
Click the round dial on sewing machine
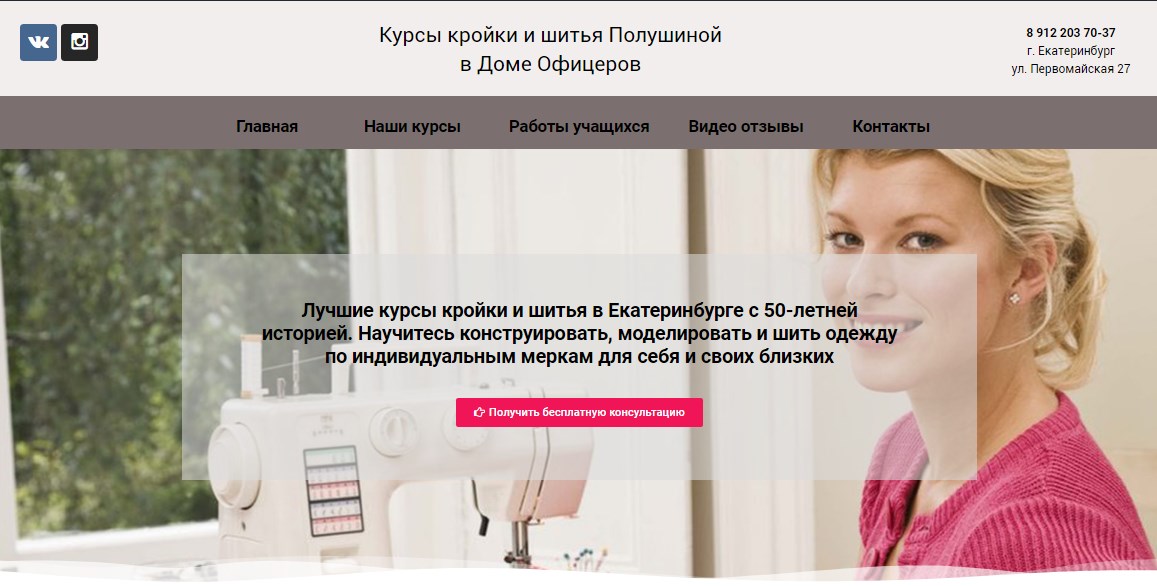394,431
